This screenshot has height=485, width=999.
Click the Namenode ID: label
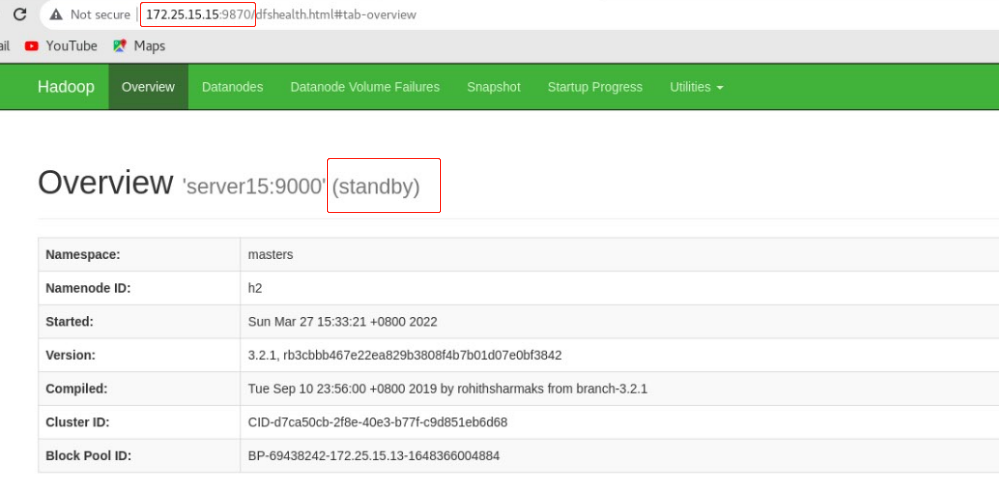click(x=88, y=288)
